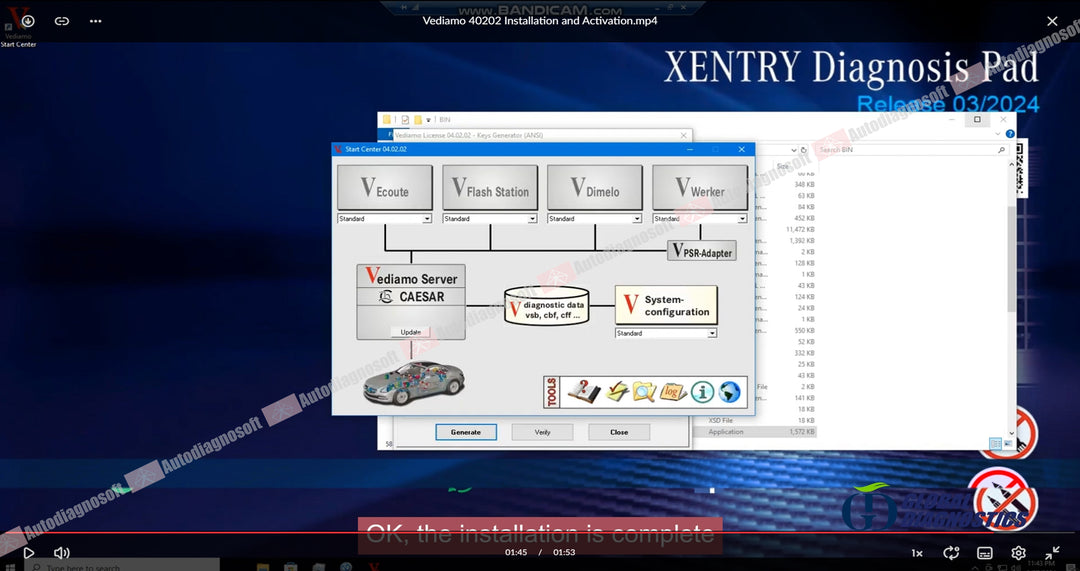This screenshot has width=1080, height=571.
Task: Play the video
Action: tap(28, 552)
